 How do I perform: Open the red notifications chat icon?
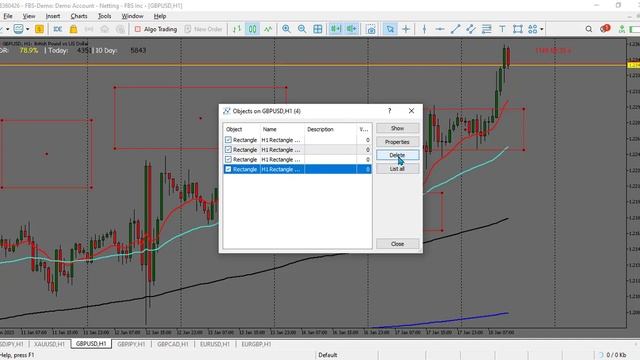[x=605, y=29]
